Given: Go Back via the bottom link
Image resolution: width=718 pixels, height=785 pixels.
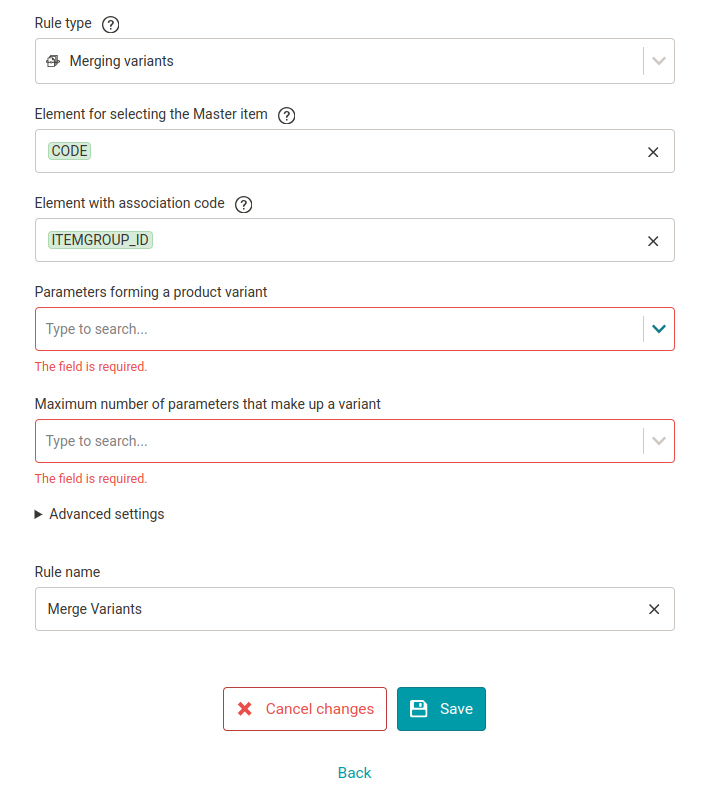Looking at the screenshot, I should coord(354,772).
